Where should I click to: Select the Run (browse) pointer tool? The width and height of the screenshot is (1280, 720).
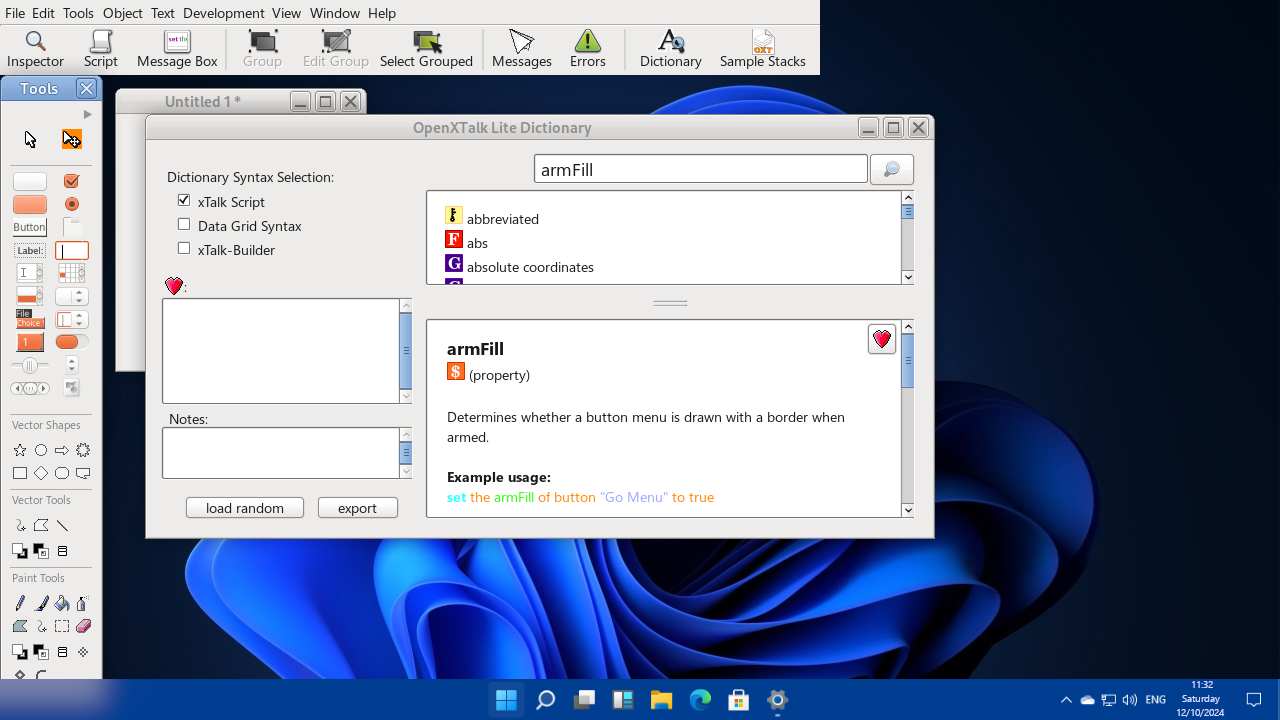(x=30, y=139)
